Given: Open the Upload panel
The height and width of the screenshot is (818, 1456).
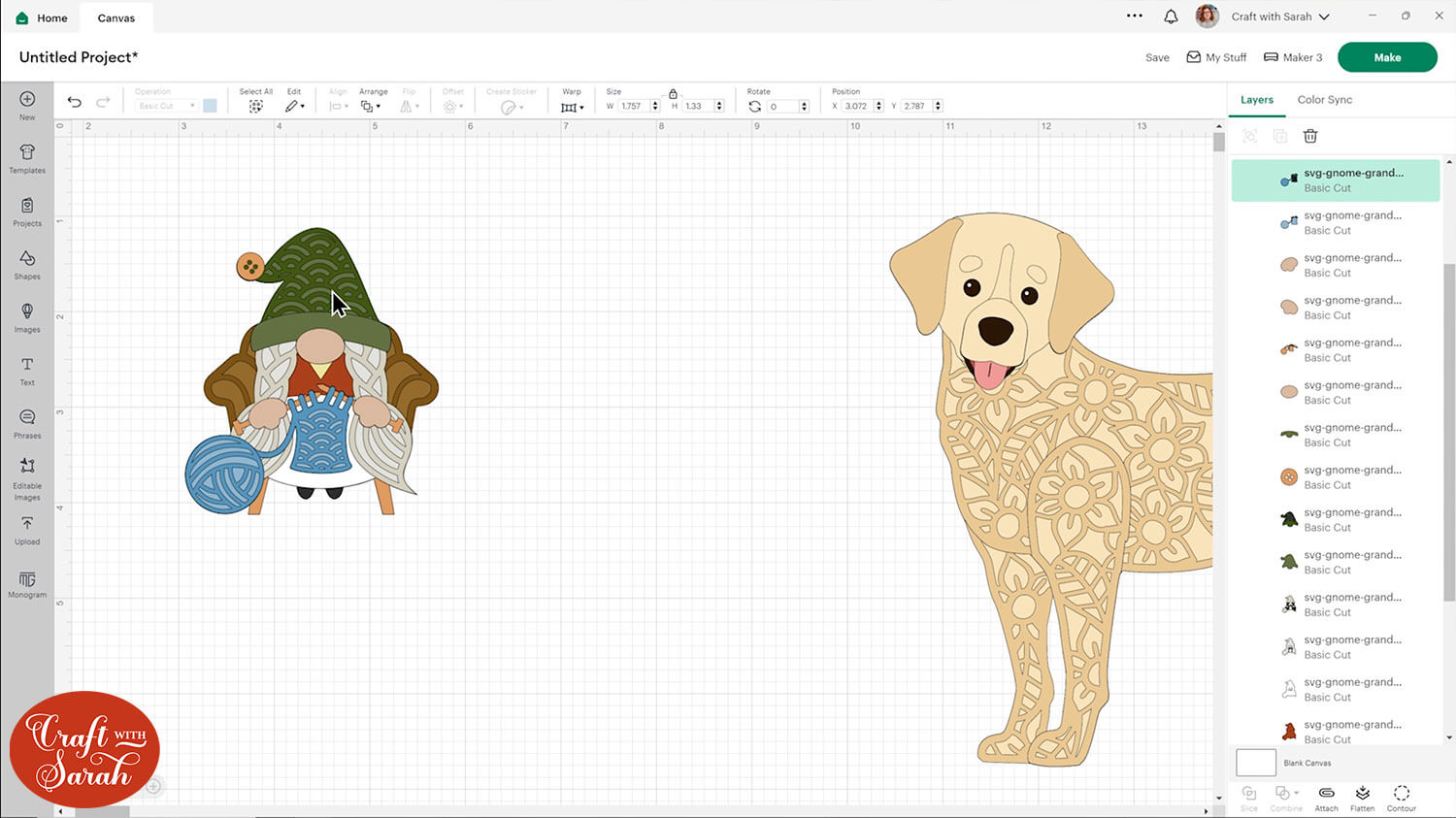Looking at the screenshot, I should (x=27, y=530).
